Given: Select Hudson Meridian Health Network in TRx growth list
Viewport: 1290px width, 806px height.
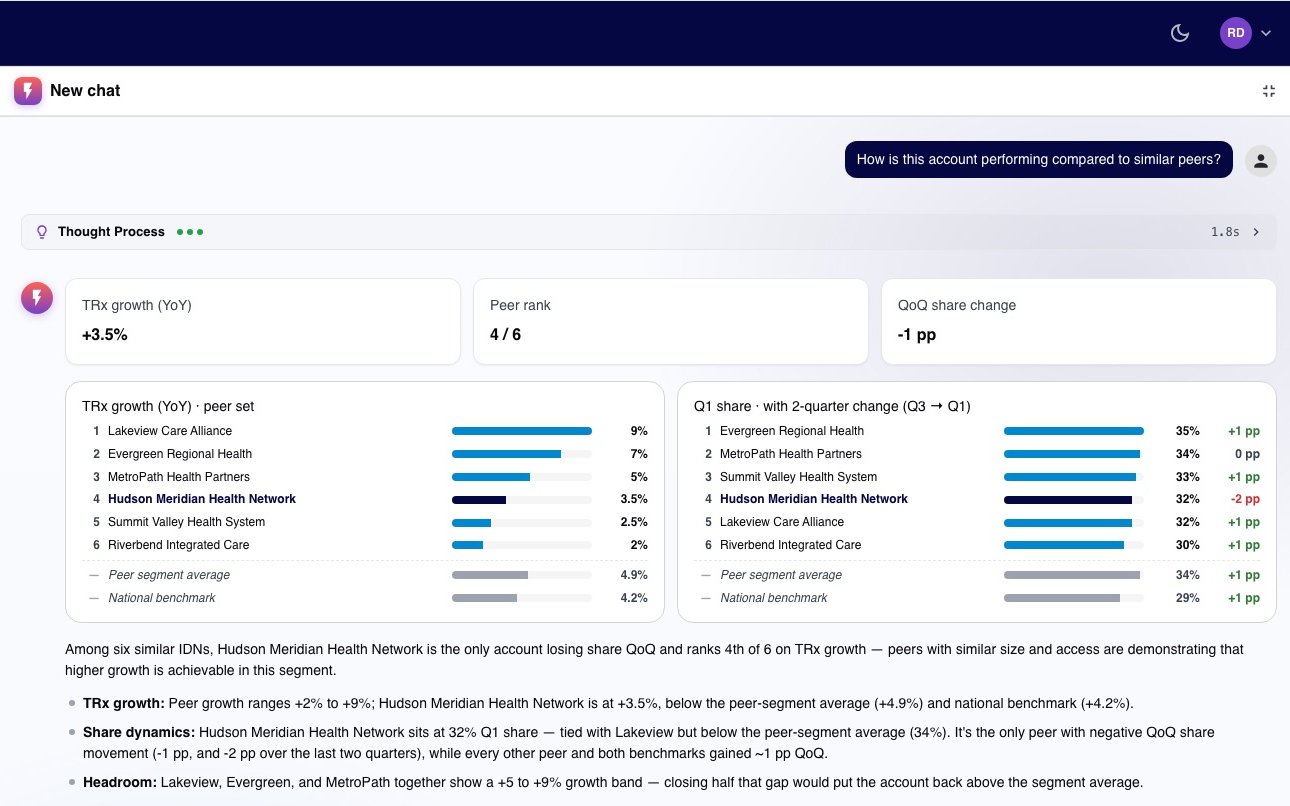Looking at the screenshot, I should (x=202, y=499).
